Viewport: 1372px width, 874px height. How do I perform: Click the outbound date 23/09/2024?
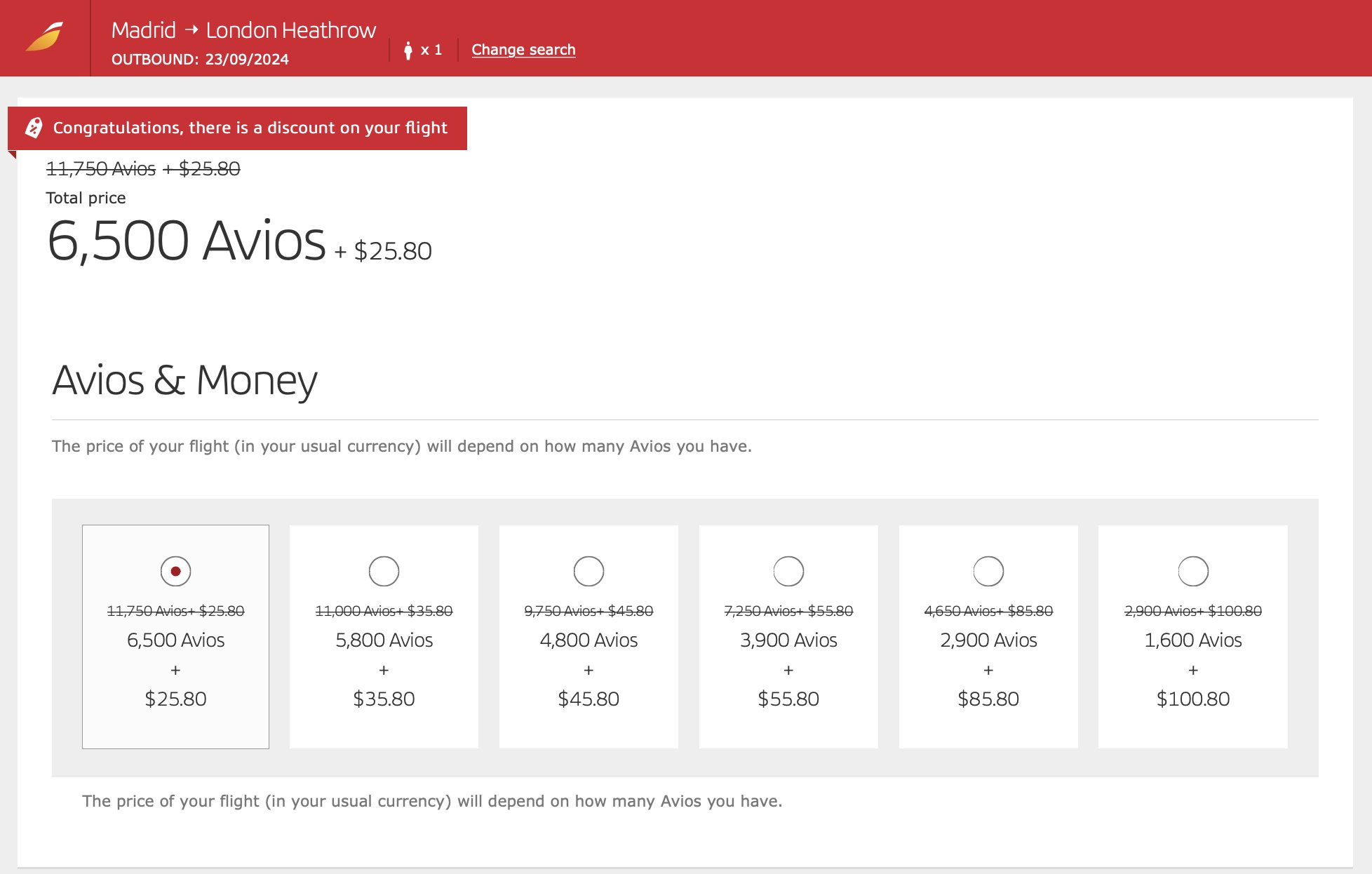point(247,60)
